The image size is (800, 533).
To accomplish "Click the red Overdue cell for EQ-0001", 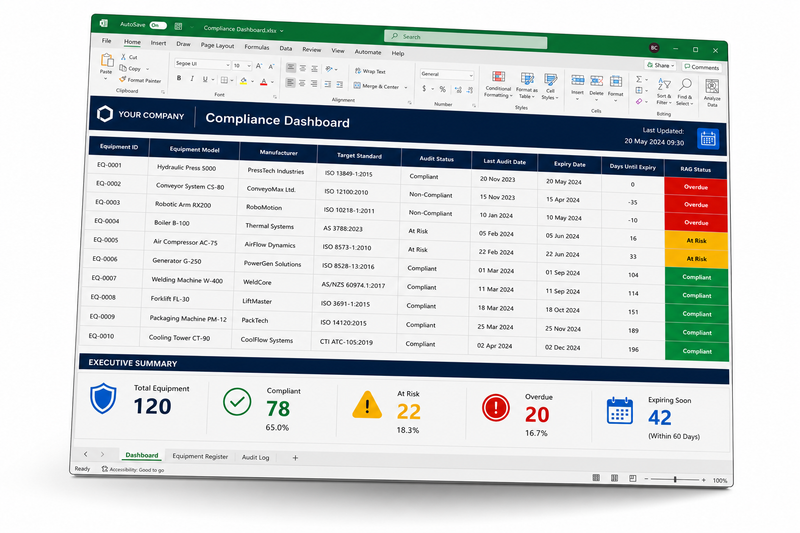I will point(696,187).
